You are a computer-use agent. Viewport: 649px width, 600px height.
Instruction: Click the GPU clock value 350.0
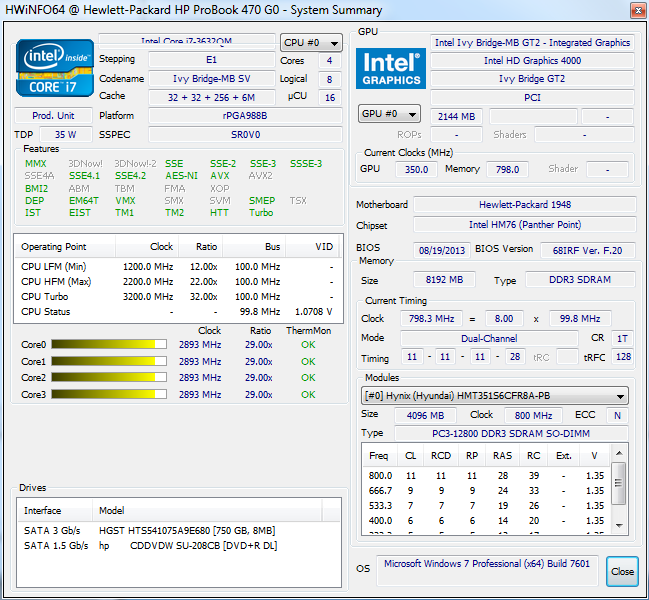coord(416,169)
